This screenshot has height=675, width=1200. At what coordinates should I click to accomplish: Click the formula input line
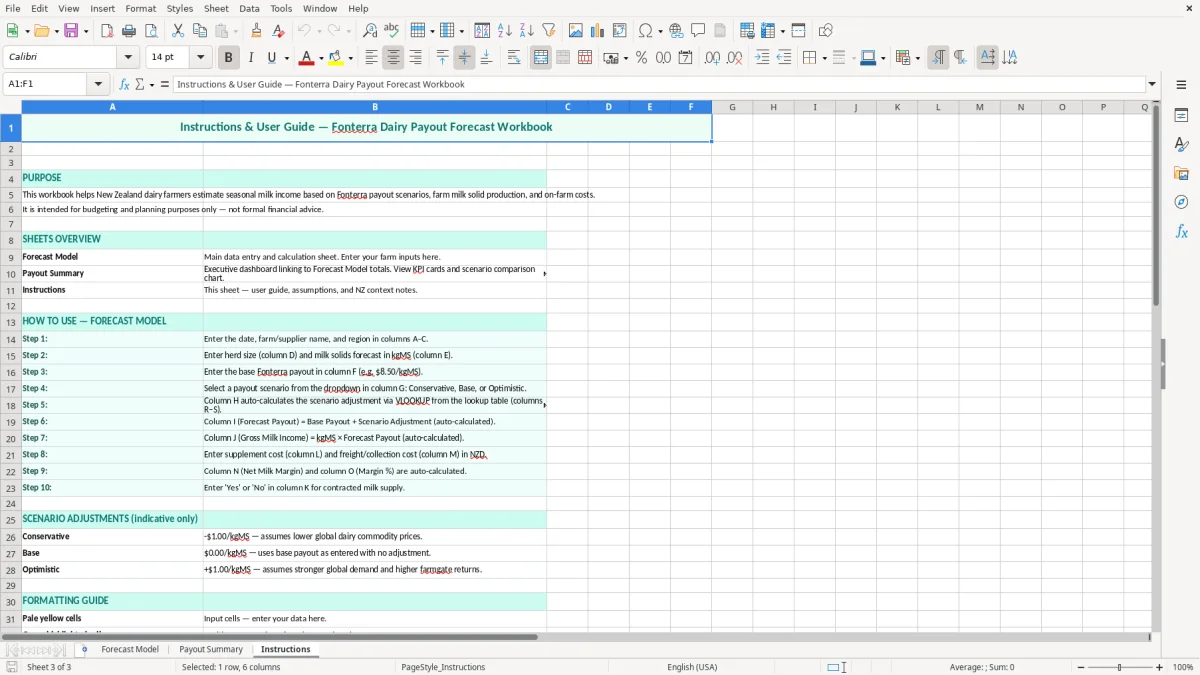[659, 84]
